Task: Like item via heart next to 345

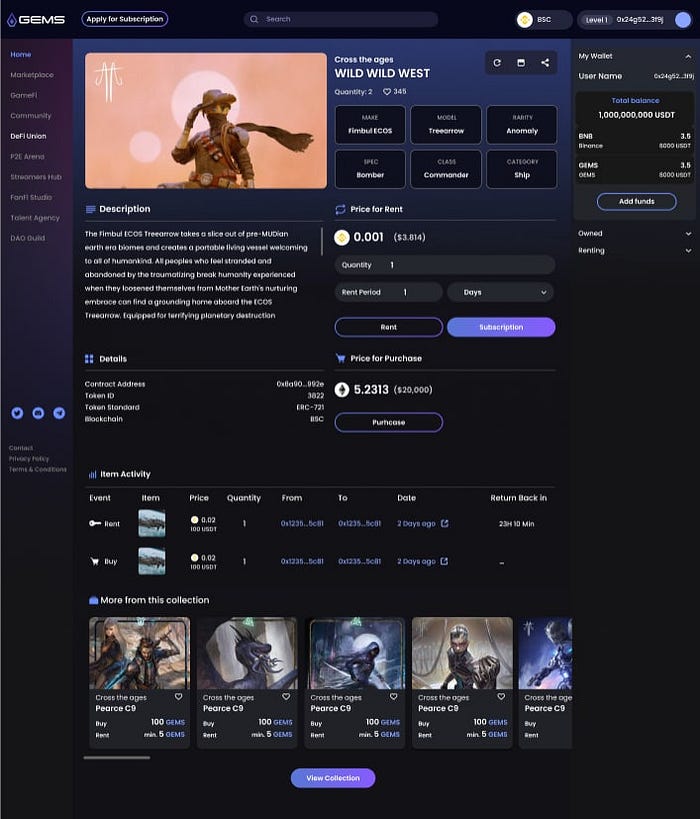Action: point(387,91)
